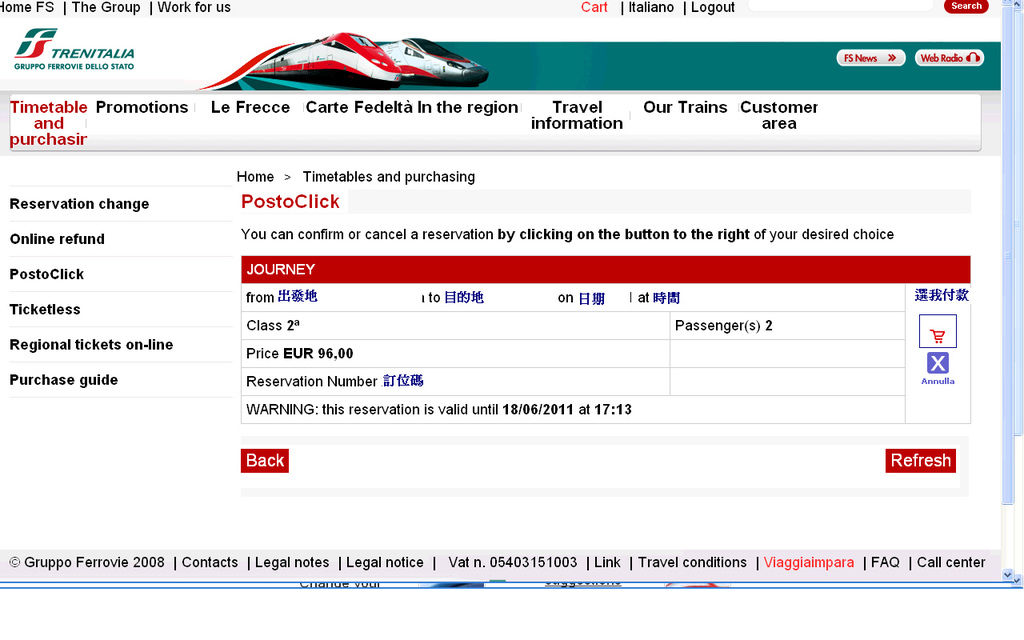Open Viaggiaimpara footer link
The width and height of the screenshot is (1024, 640).
[x=808, y=562]
